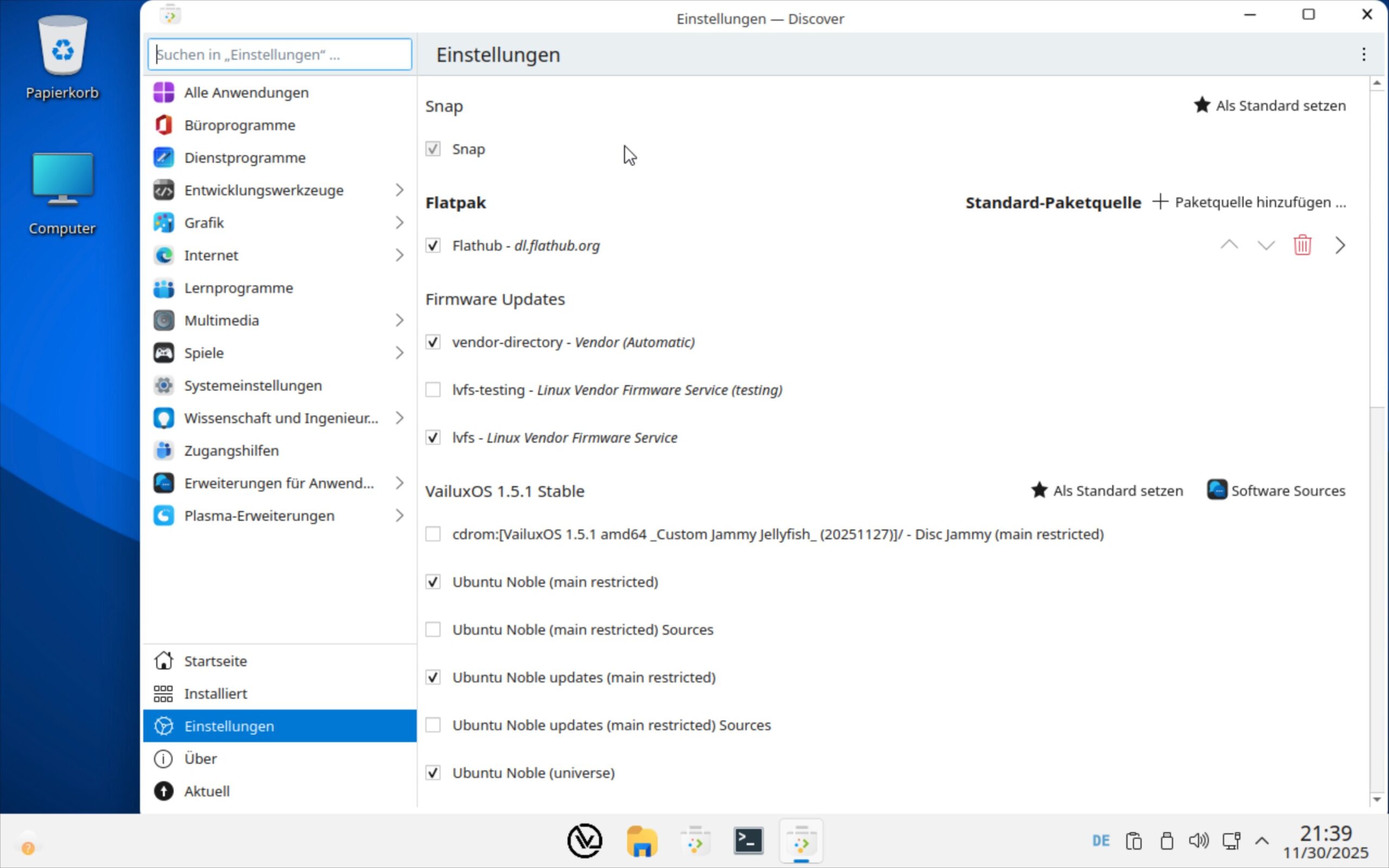Viewport: 1389px width, 868px height.
Task: Move Flathub source down with arrow
Action: click(x=1266, y=245)
